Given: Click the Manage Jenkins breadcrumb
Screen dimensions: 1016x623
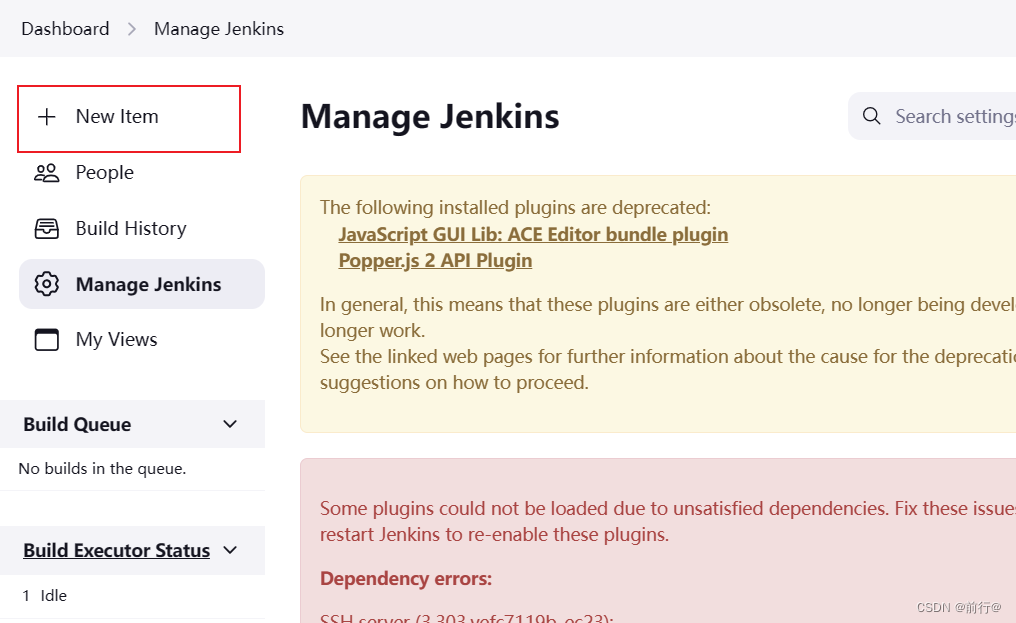Looking at the screenshot, I should pos(219,29).
